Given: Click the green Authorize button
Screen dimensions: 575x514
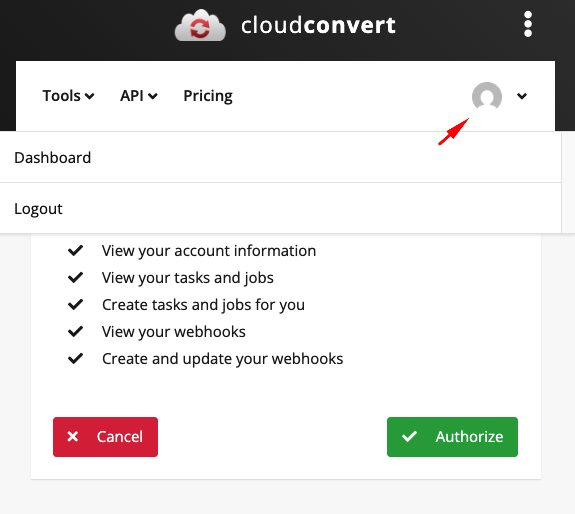Looking at the screenshot, I should (x=452, y=437).
